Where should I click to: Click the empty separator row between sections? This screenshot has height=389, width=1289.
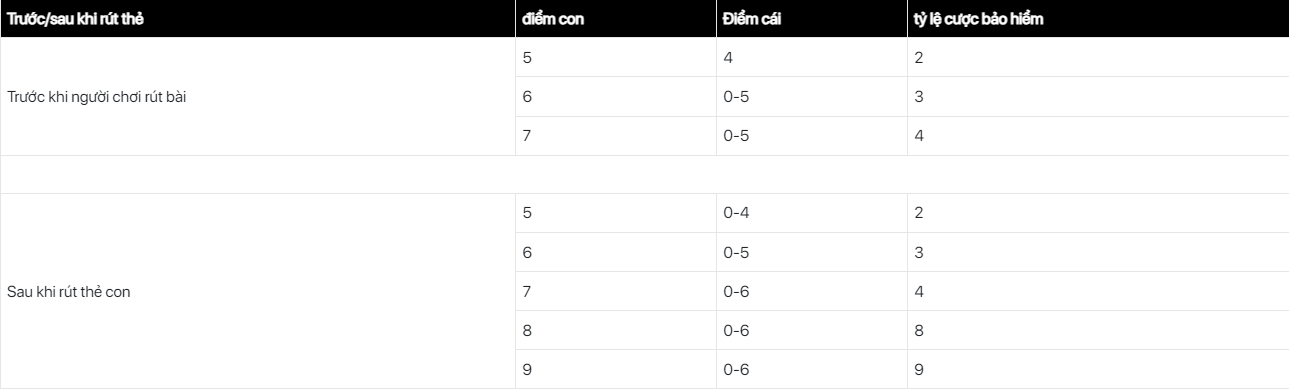tap(644, 175)
